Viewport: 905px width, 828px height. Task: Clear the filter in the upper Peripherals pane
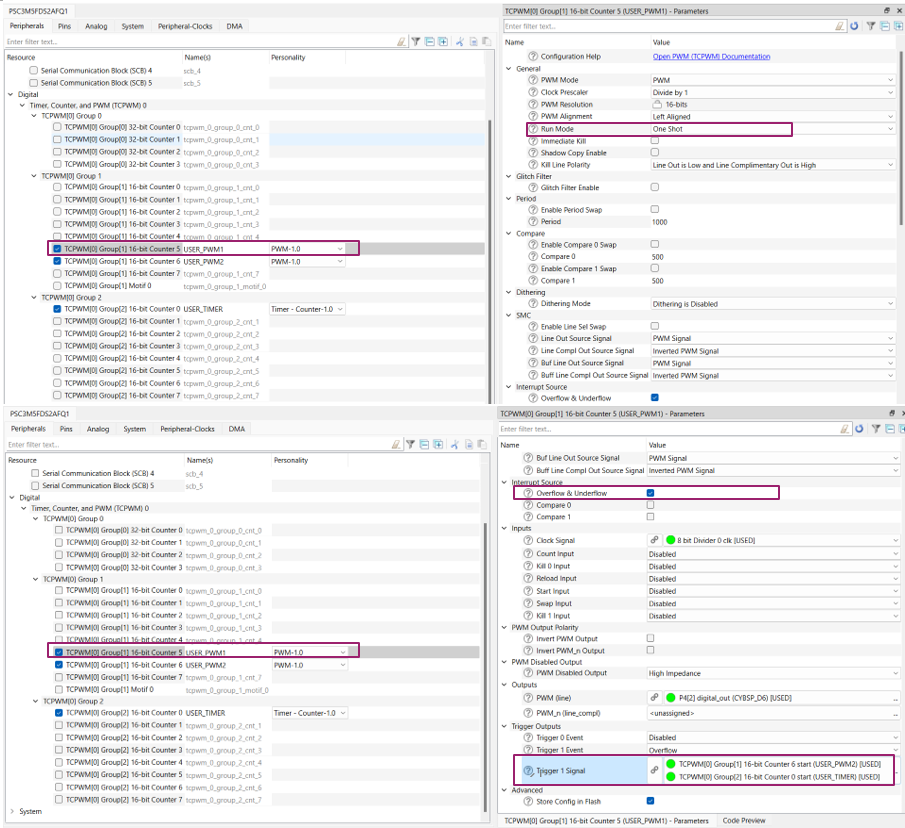pyautogui.click(x=401, y=42)
